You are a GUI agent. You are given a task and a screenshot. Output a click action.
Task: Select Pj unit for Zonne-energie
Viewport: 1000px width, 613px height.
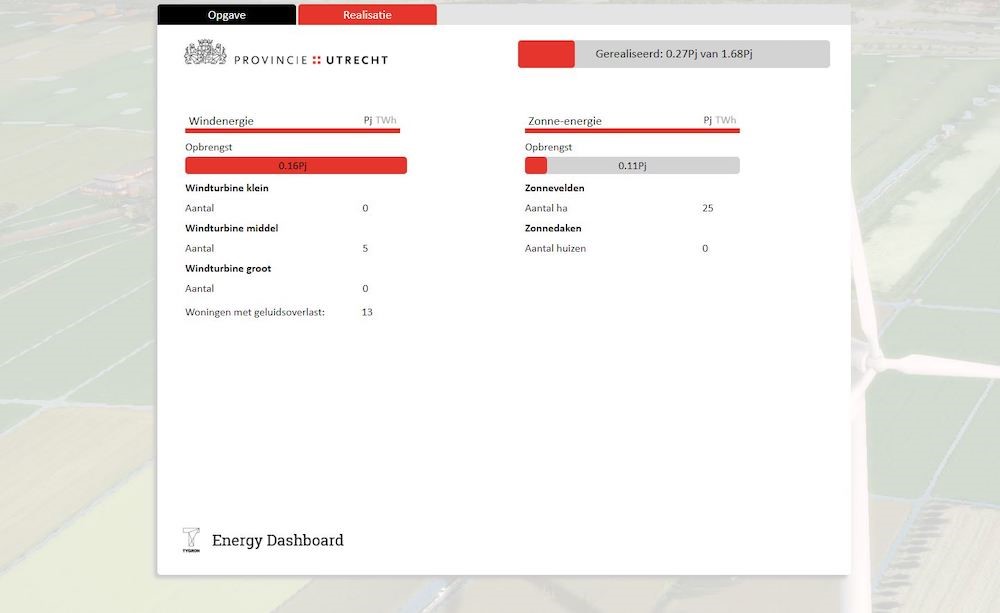708,120
